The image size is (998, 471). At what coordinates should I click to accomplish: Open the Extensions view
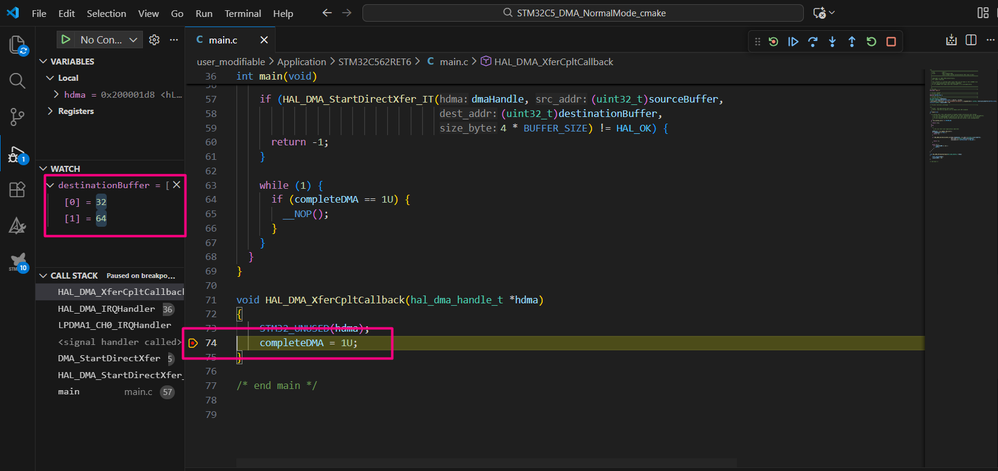17,190
